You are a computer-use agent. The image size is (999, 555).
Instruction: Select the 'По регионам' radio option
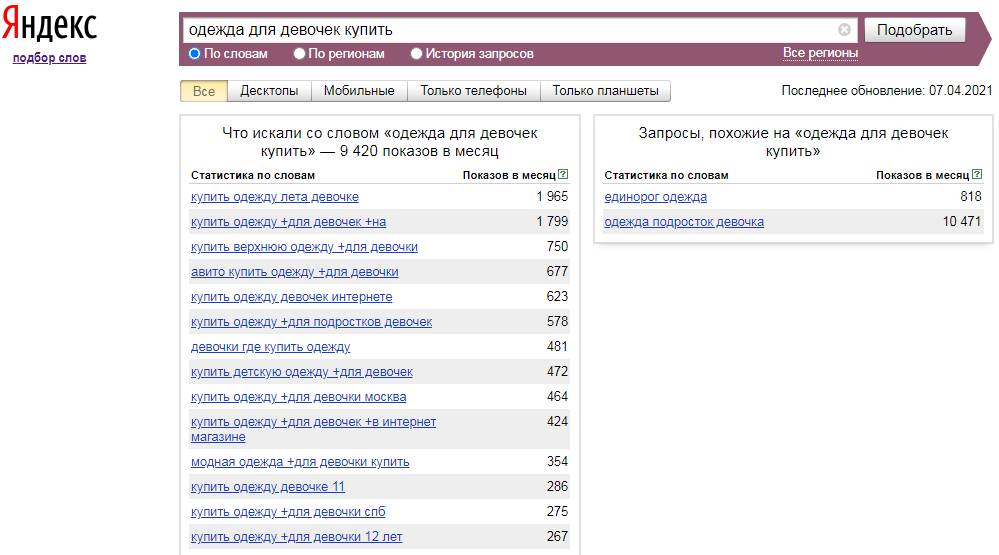(x=300, y=54)
